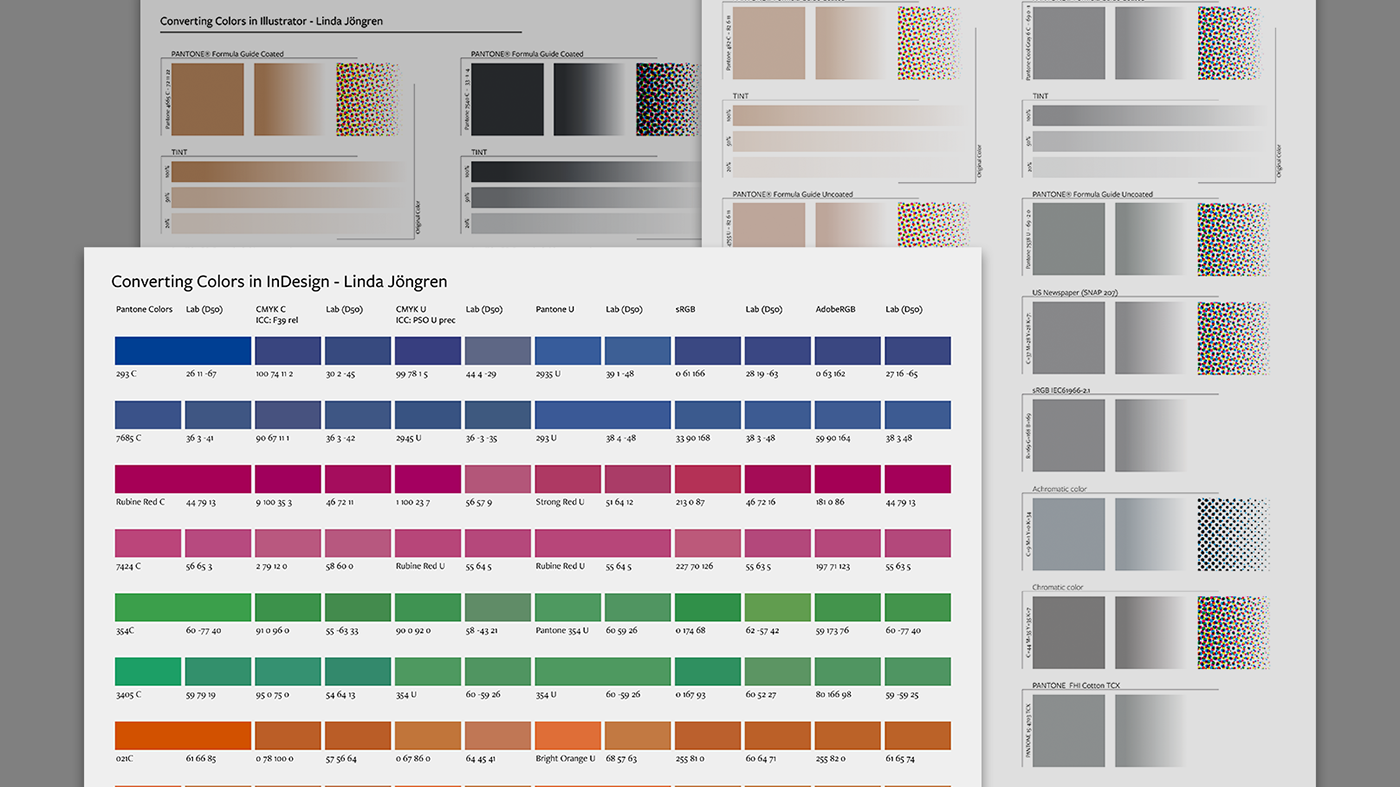Select the 'Pantone Colors' column header

tap(144, 310)
